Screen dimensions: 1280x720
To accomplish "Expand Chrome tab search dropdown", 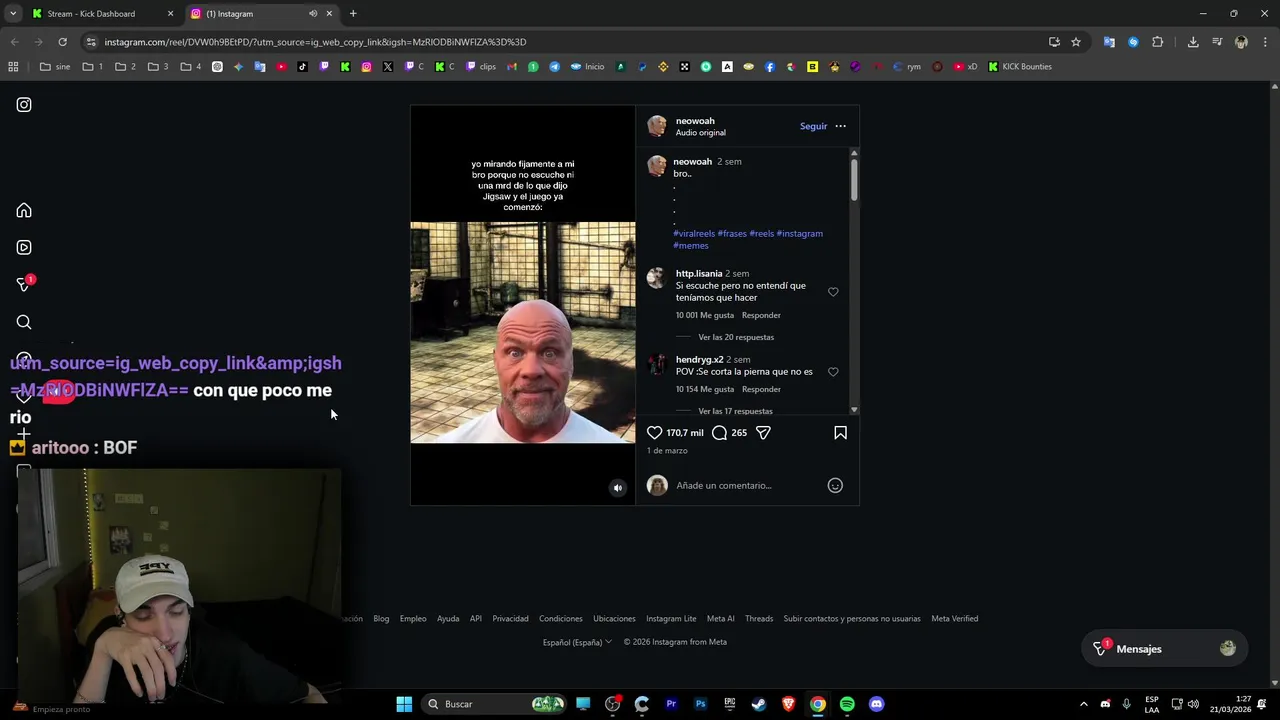I will click(x=12, y=14).
